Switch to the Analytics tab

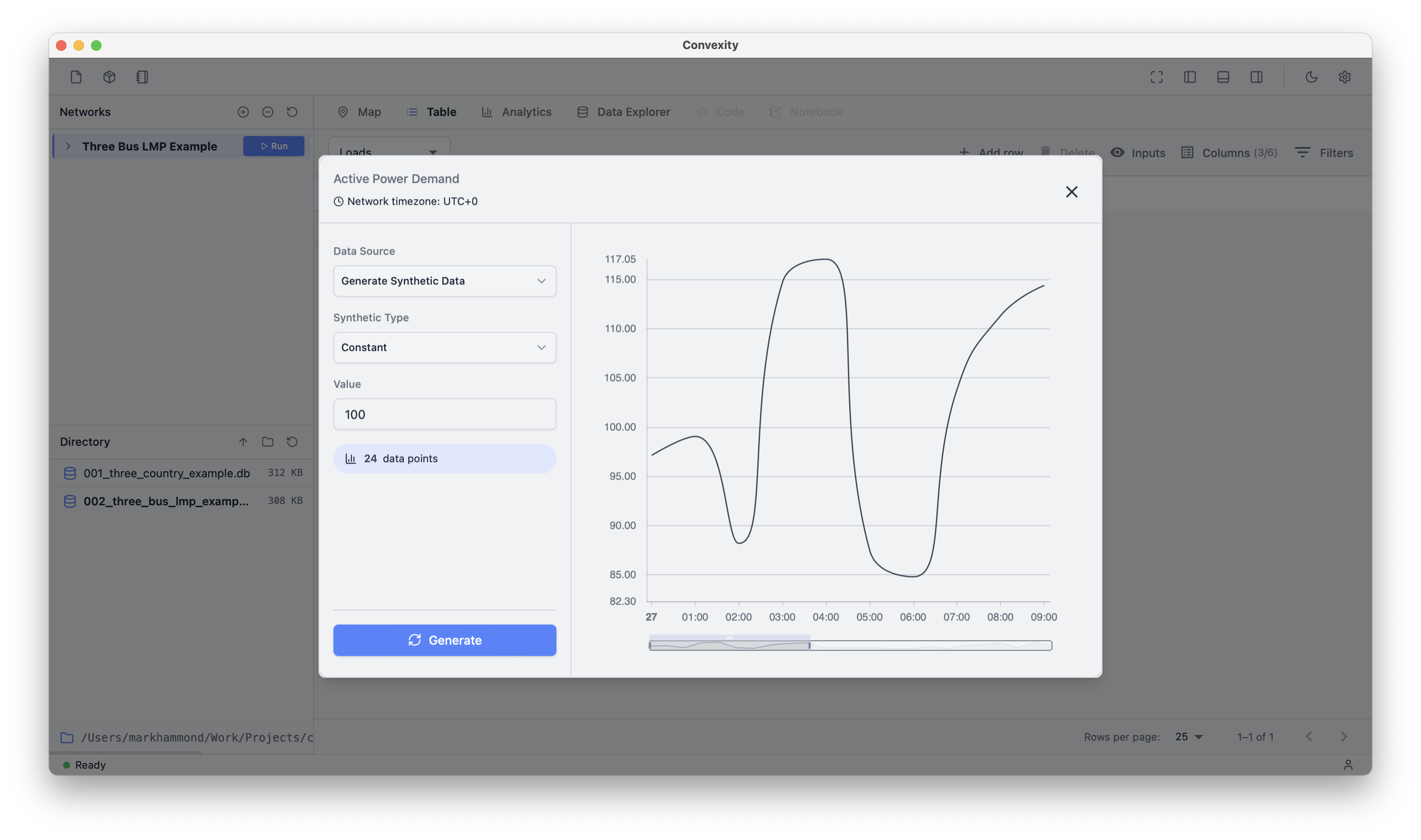(x=516, y=112)
